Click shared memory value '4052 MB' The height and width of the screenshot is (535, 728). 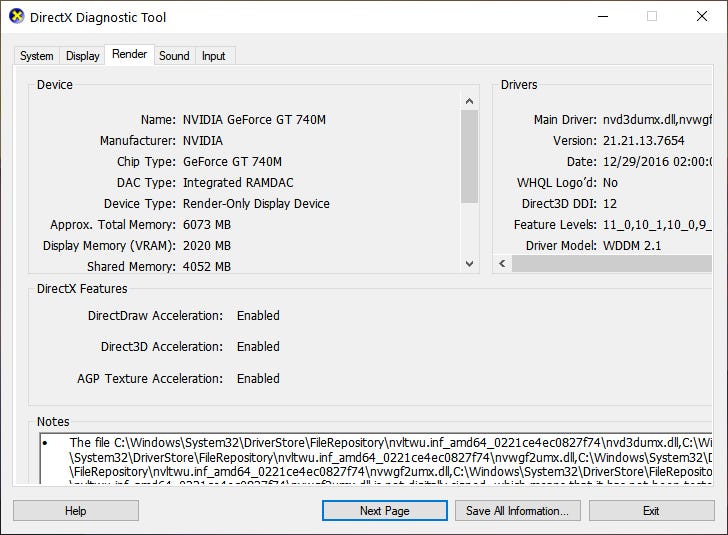tap(207, 267)
